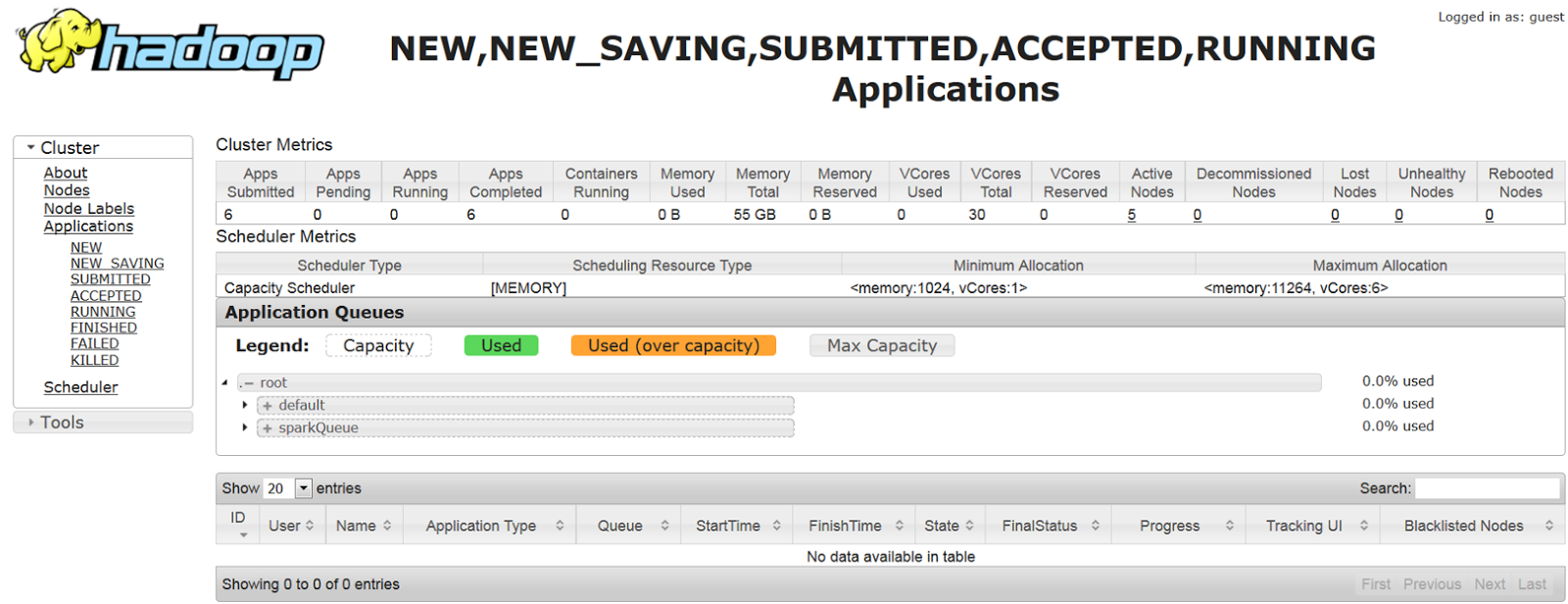Open the Node Labels link
Screen dimensions: 1568x604
(x=89, y=209)
